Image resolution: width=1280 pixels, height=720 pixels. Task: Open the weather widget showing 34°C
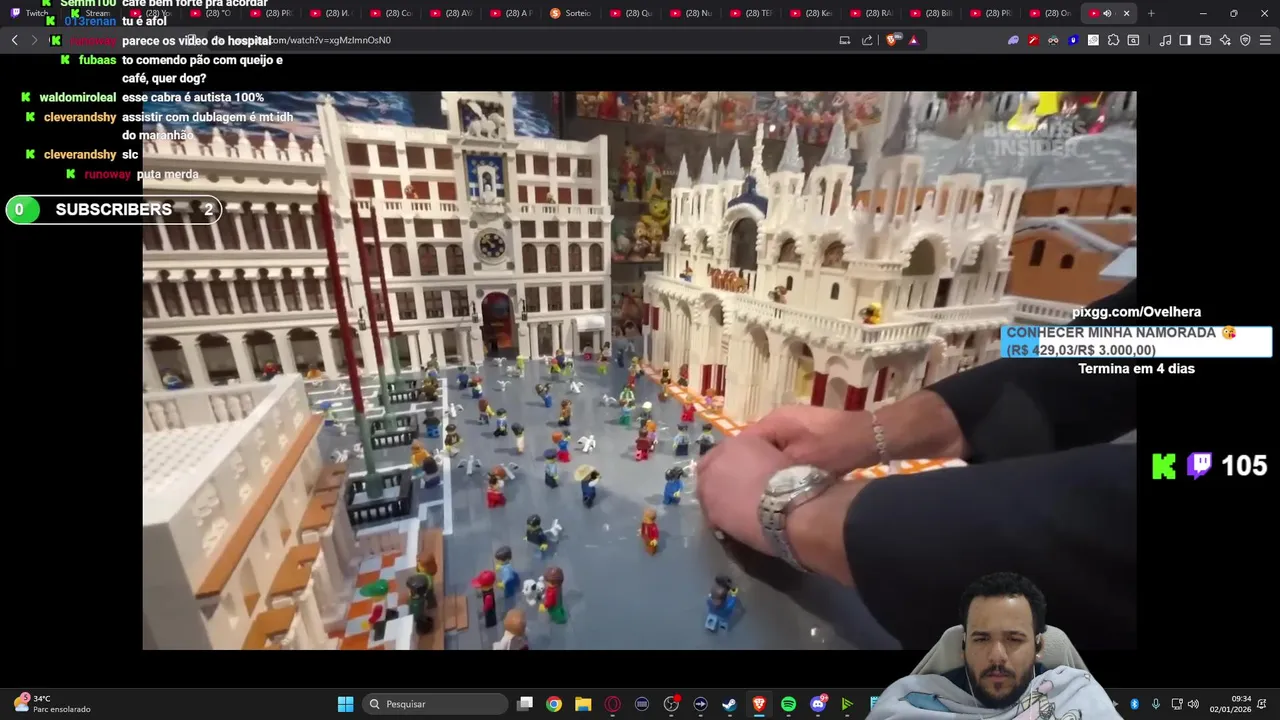click(52, 704)
